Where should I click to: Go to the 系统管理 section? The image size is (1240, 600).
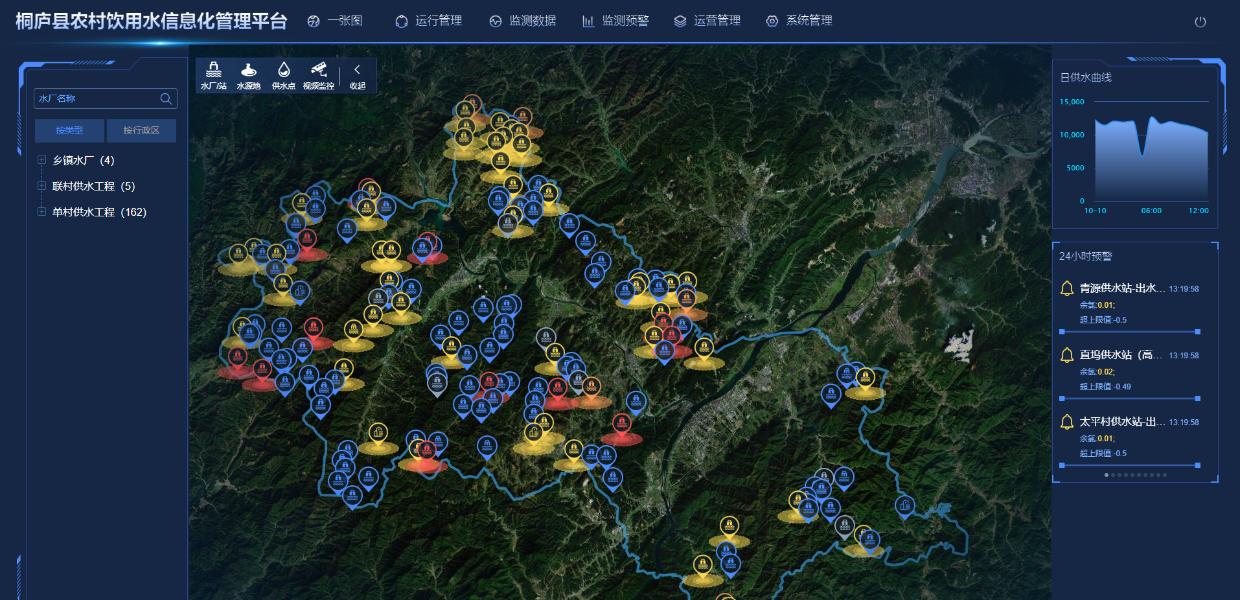tap(798, 21)
